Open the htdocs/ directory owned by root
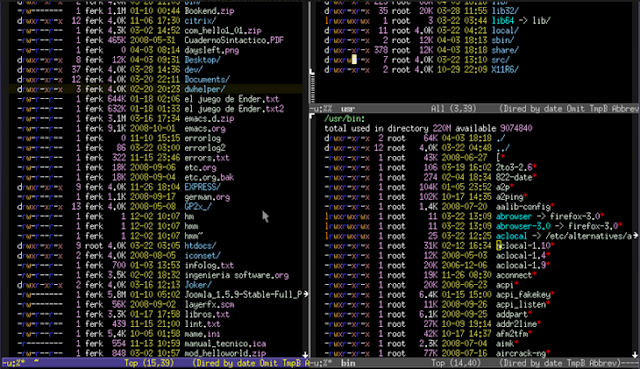Image resolution: width=640 pixels, height=369 pixels. click(200, 246)
